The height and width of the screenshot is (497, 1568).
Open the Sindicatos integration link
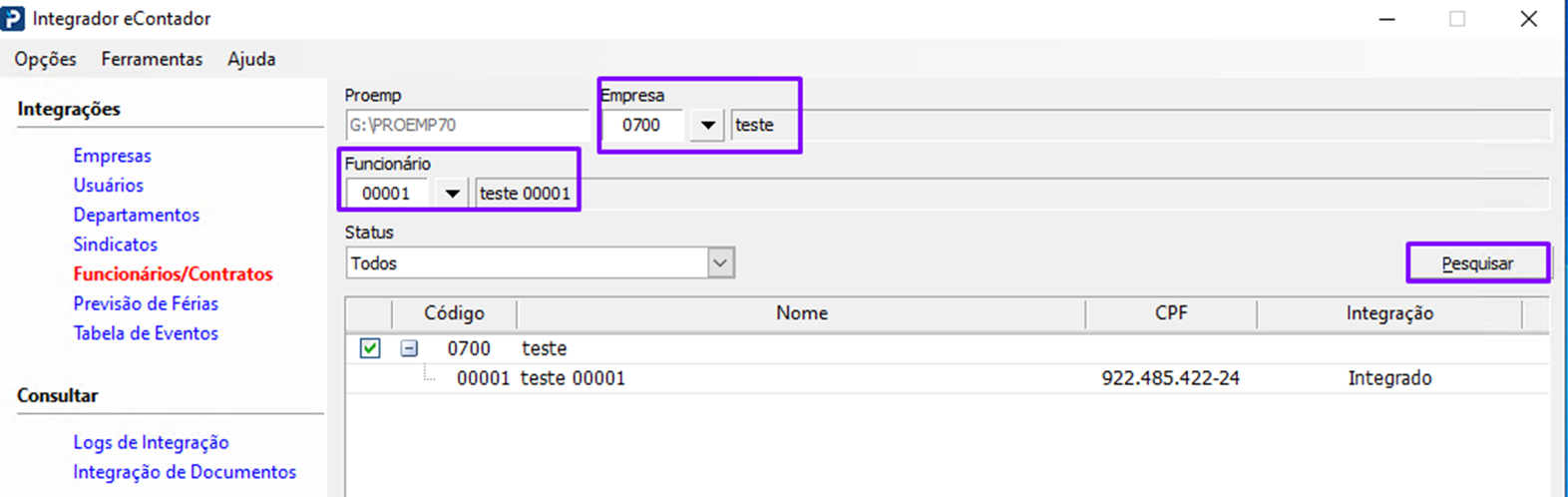pos(115,245)
